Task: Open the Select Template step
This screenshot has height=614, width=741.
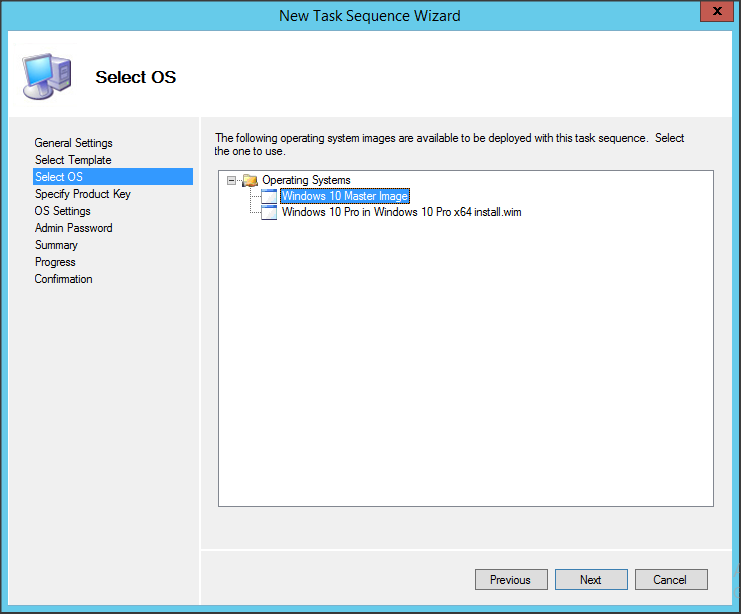Action: tap(73, 160)
